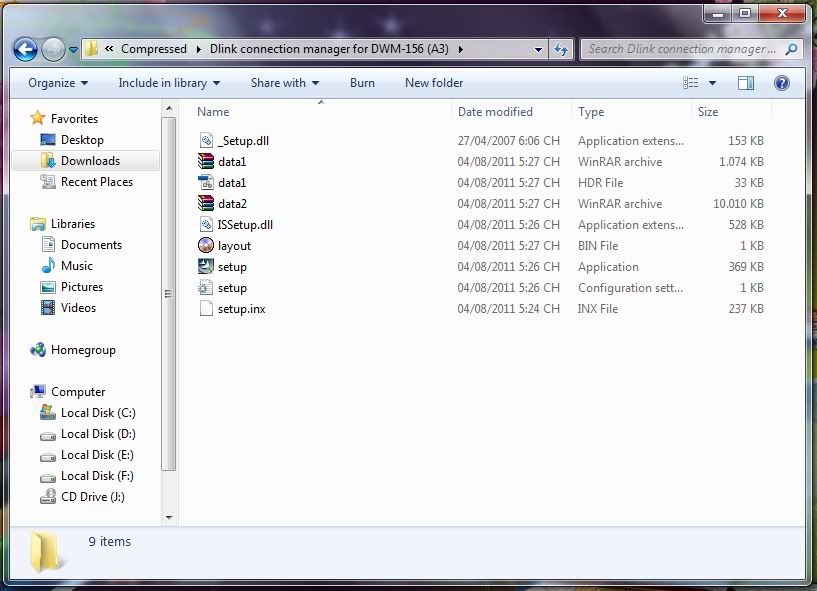Close the Explorer window
Viewport: 817px width, 591px height.
coord(782,14)
